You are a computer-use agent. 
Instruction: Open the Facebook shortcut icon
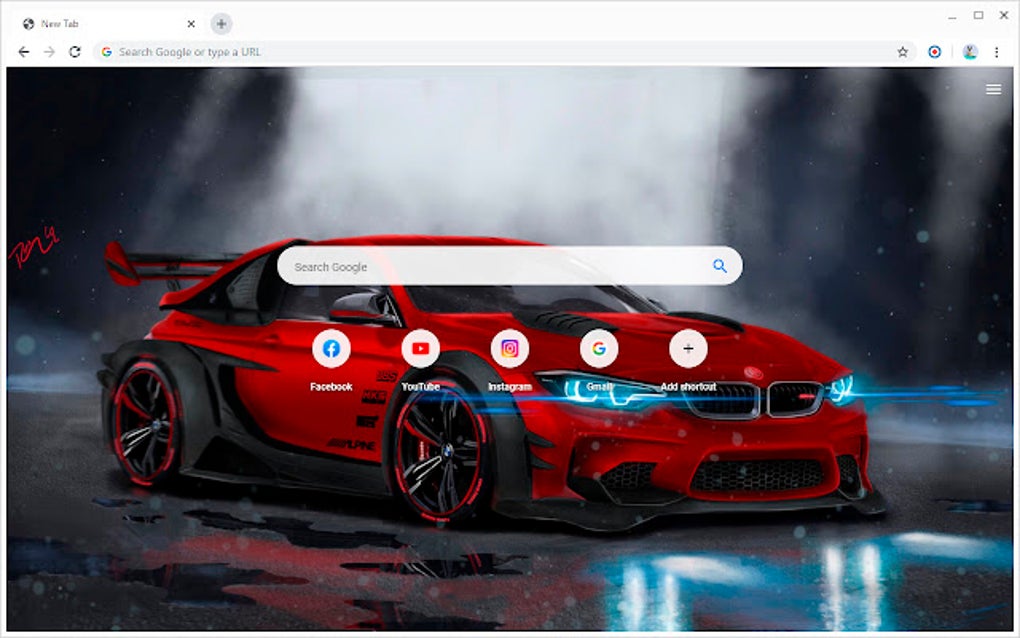331,349
